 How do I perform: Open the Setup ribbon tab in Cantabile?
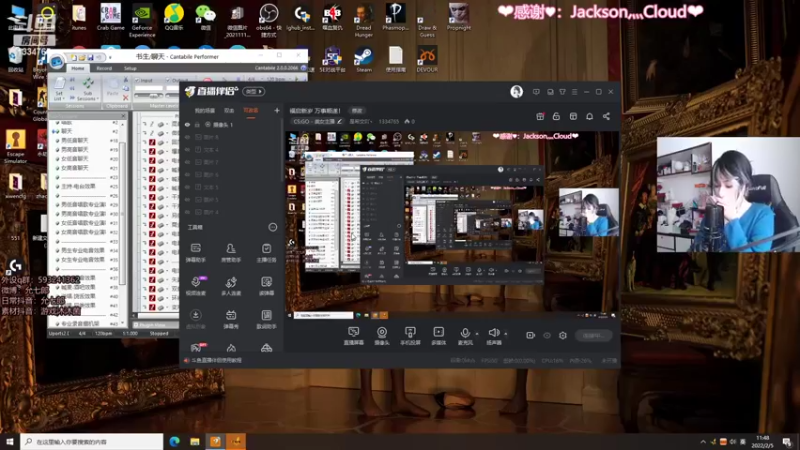pyautogui.click(x=130, y=68)
